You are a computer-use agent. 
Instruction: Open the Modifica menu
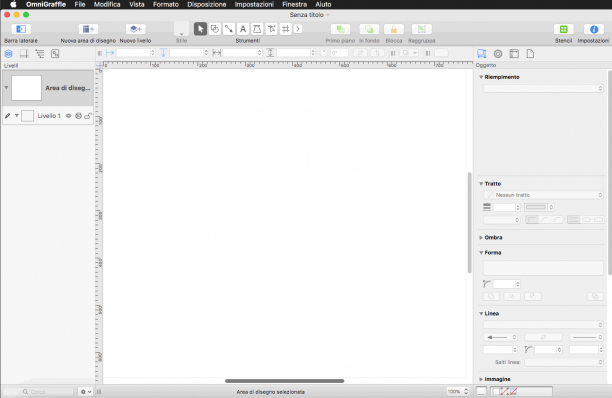[107, 4]
